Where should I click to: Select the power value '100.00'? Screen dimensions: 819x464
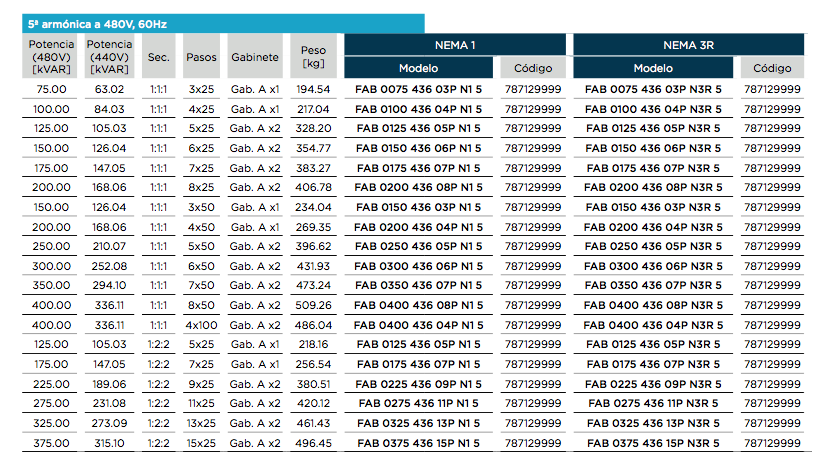pyautogui.click(x=51, y=109)
